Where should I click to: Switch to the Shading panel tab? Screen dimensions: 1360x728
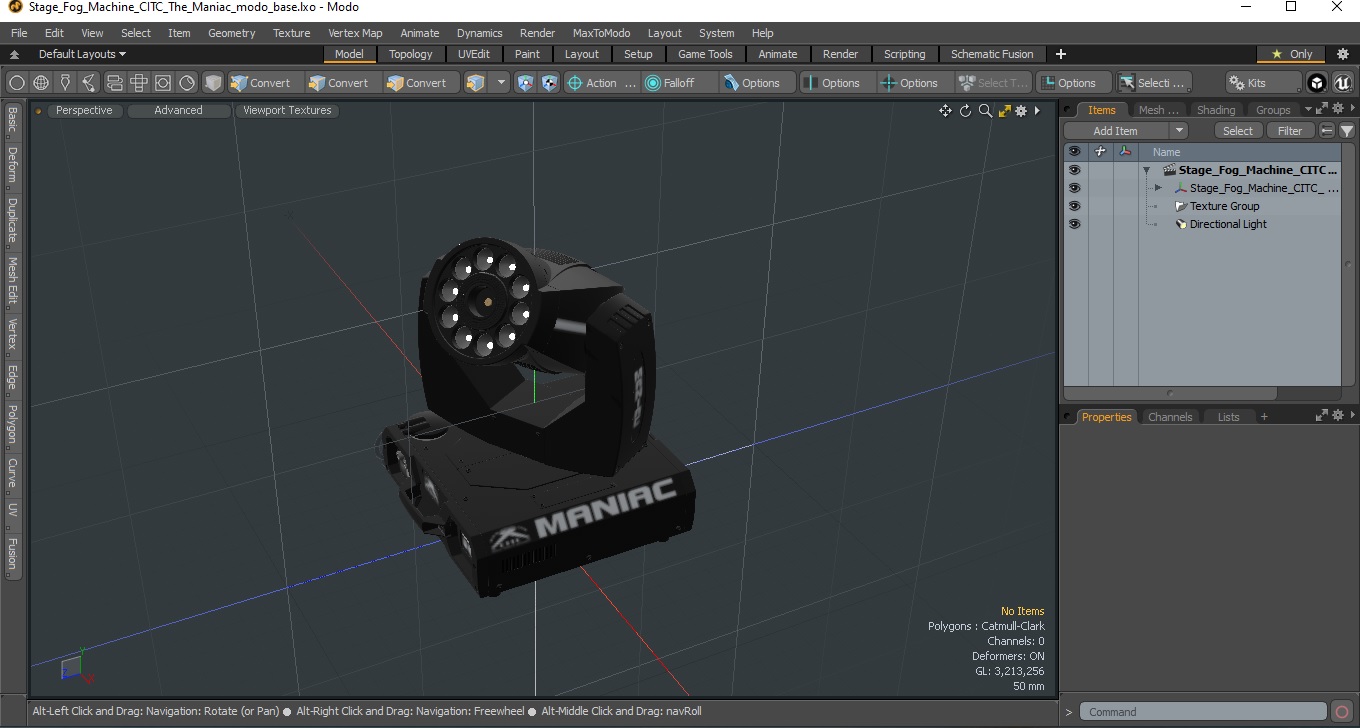pyautogui.click(x=1216, y=110)
